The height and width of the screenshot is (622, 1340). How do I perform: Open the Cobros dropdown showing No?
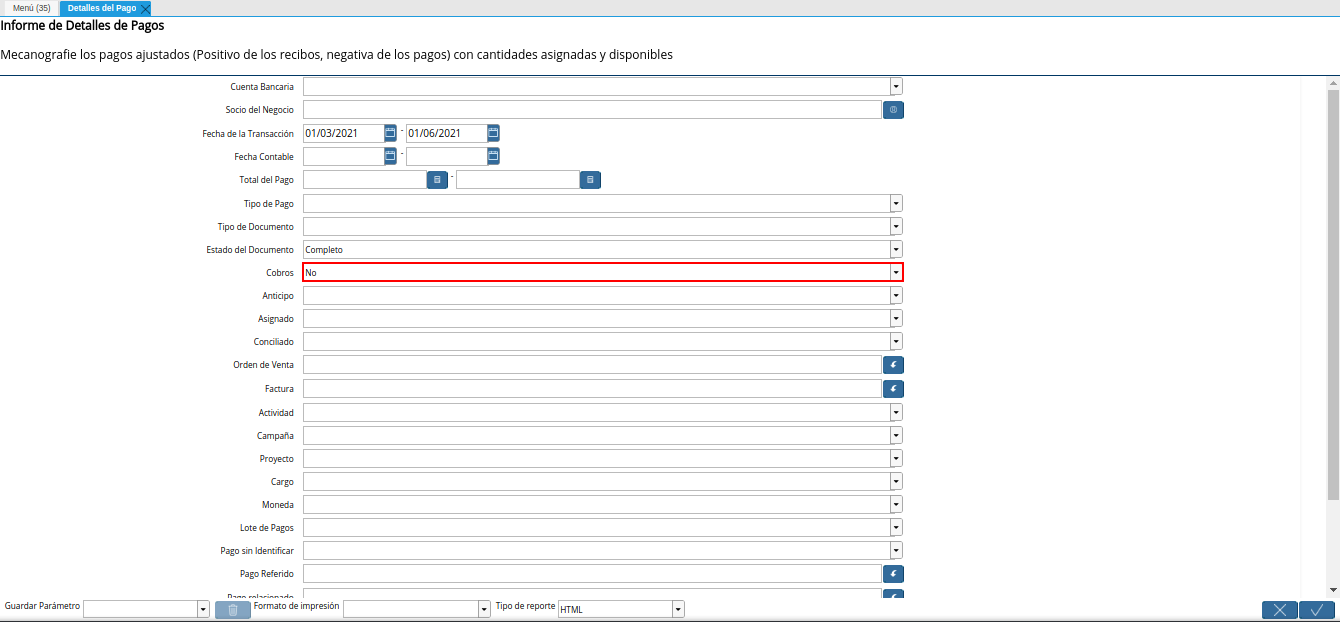click(x=896, y=272)
